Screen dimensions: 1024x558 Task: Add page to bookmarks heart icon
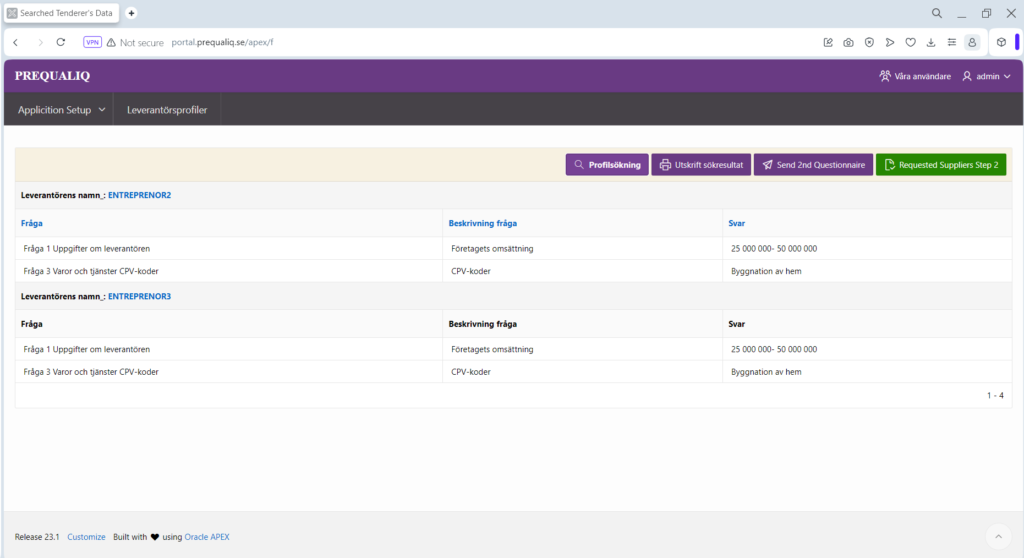pos(910,42)
